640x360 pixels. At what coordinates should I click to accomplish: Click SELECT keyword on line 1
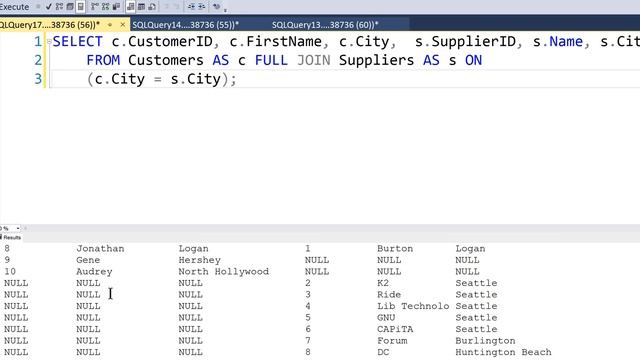[x=78, y=41]
